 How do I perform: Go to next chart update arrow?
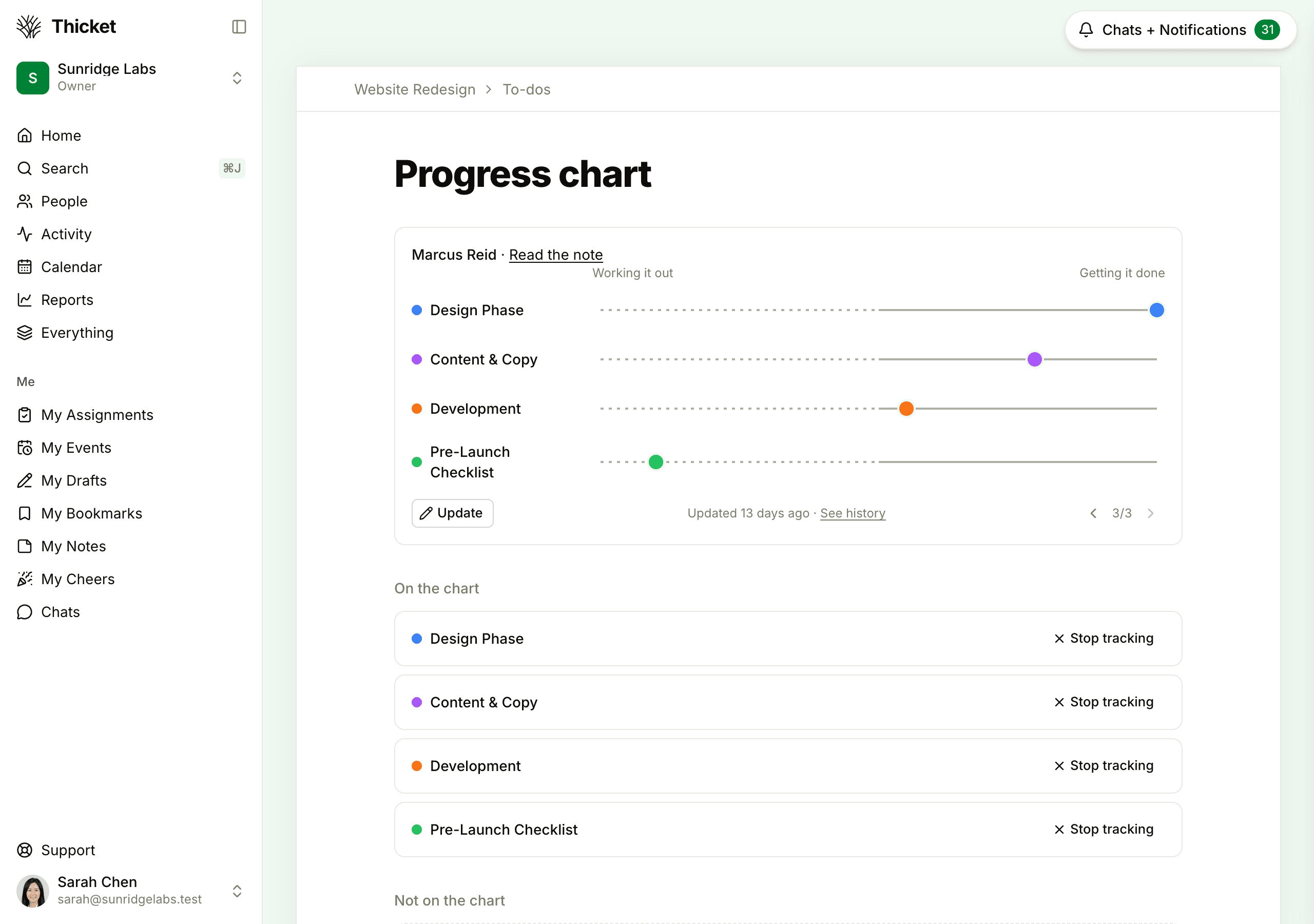coord(1150,513)
